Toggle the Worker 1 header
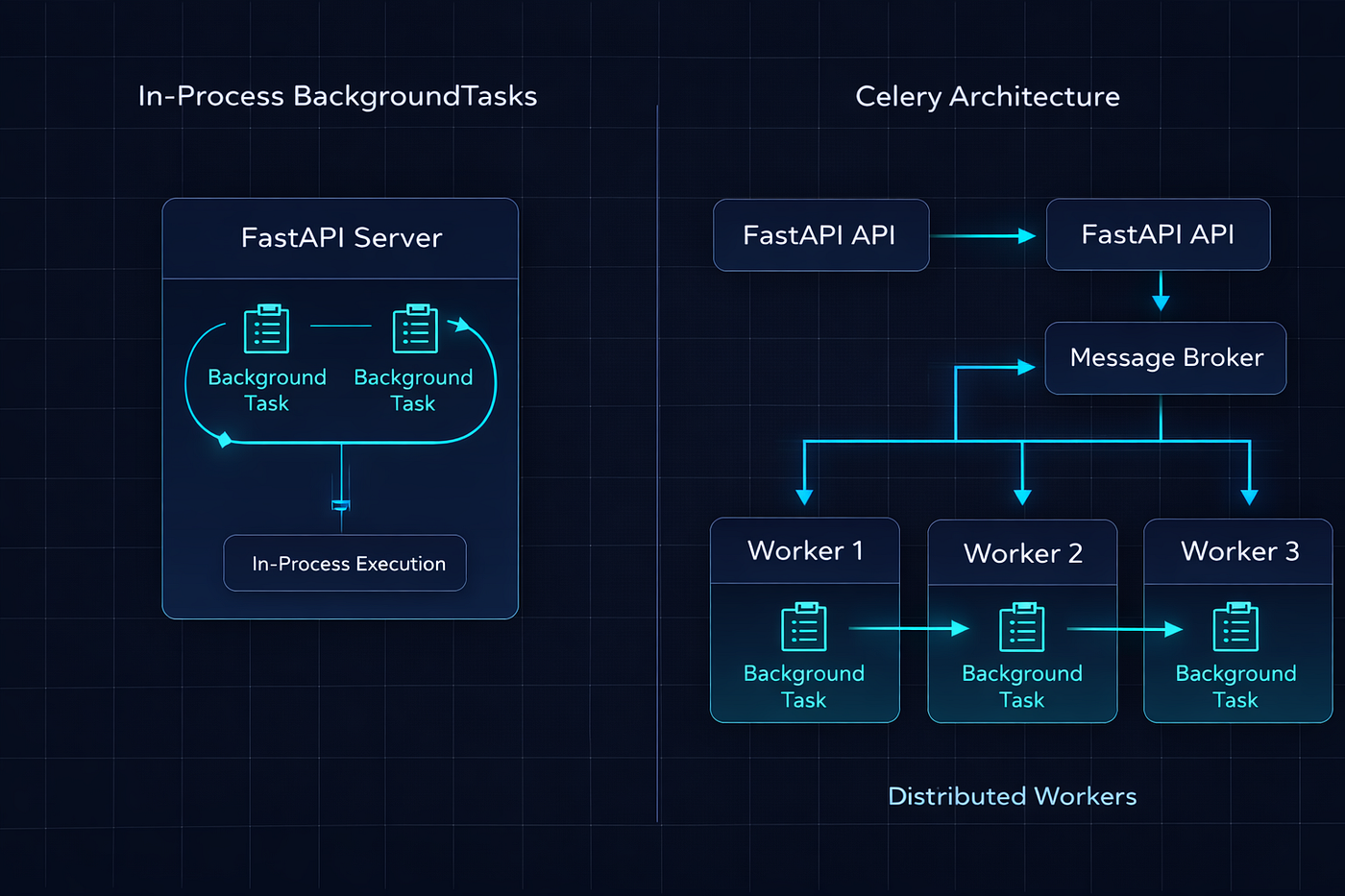 click(805, 550)
